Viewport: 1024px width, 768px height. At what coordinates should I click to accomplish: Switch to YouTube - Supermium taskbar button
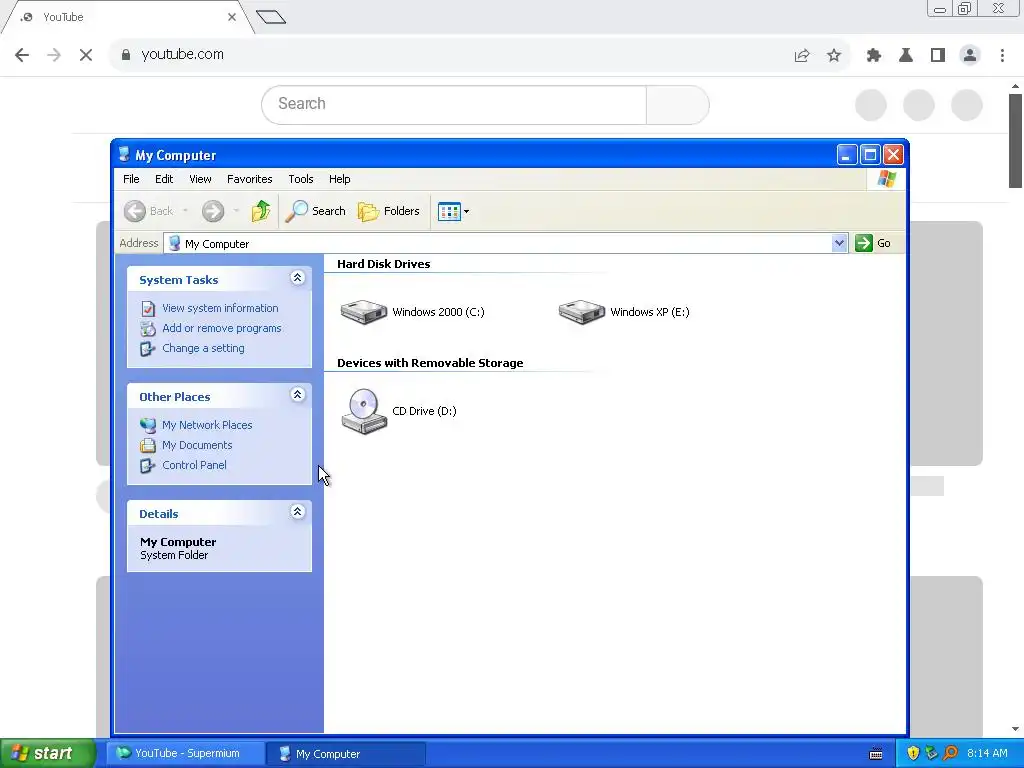[x=186, y=754]
